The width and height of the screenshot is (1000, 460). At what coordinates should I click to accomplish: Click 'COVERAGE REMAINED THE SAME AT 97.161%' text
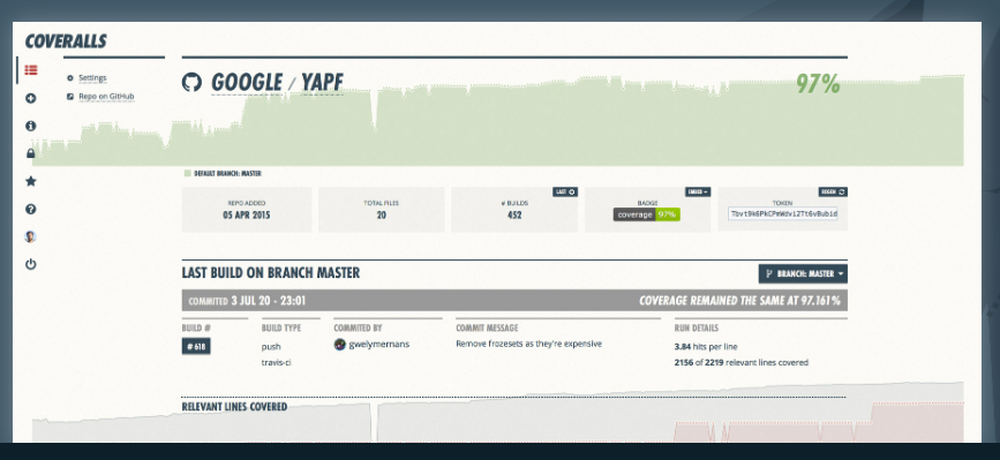[740, 300]
